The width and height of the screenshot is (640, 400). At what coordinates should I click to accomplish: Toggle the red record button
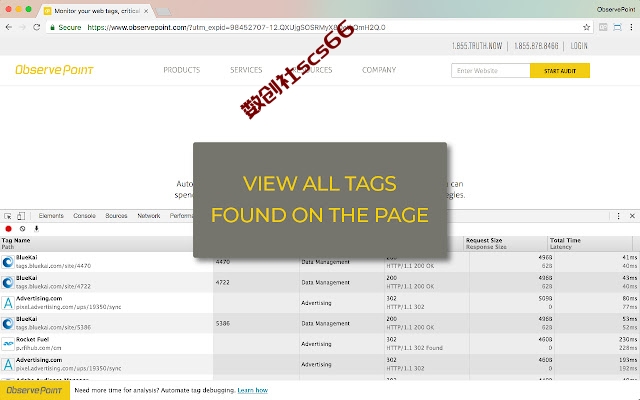click(8, 229)
